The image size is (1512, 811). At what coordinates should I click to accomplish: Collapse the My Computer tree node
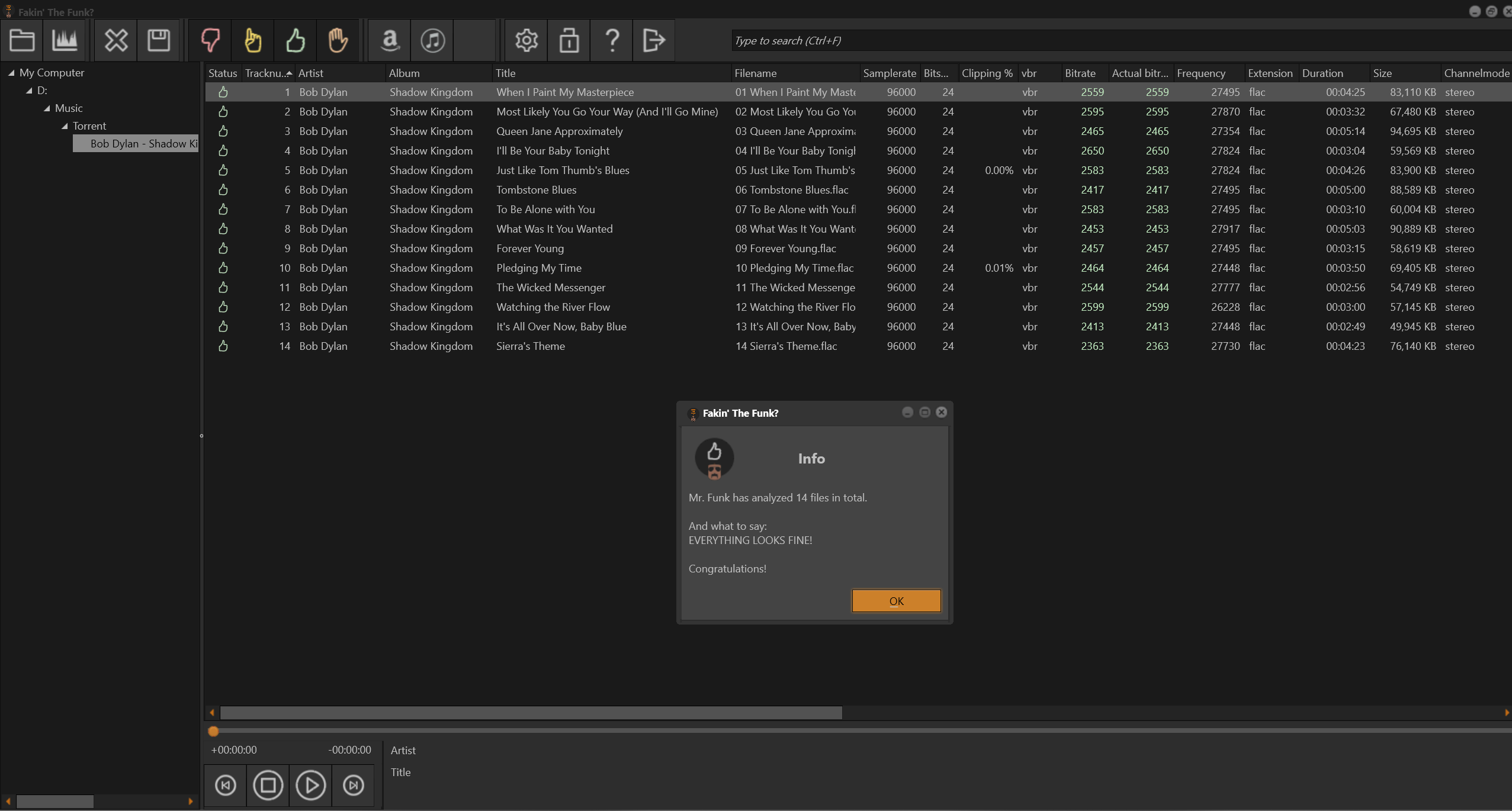click(11, 73)
